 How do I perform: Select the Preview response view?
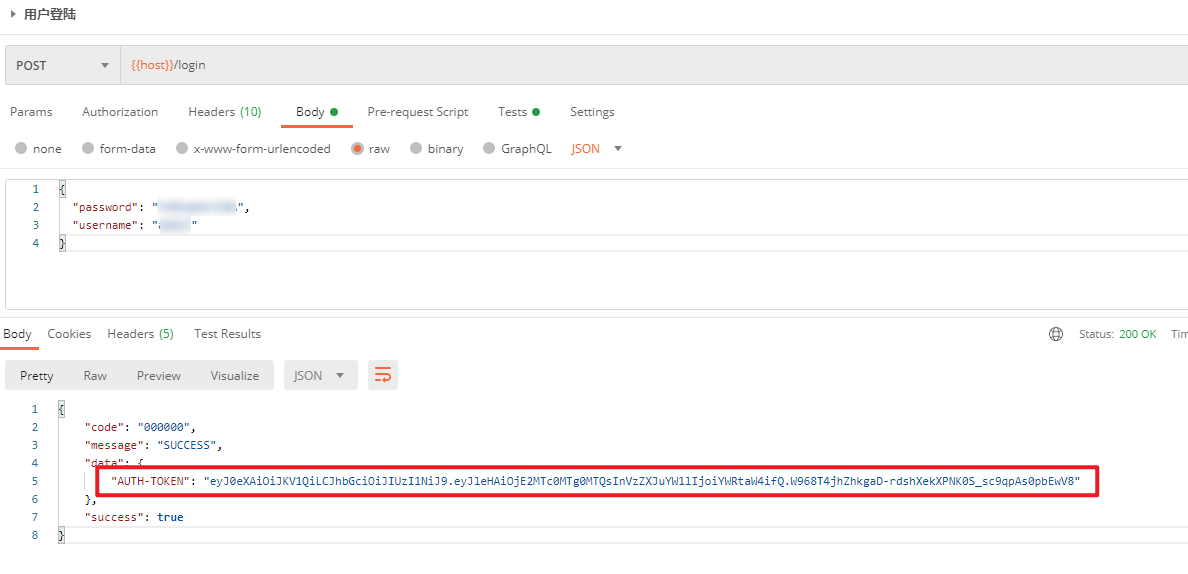(x=158, y=376)
